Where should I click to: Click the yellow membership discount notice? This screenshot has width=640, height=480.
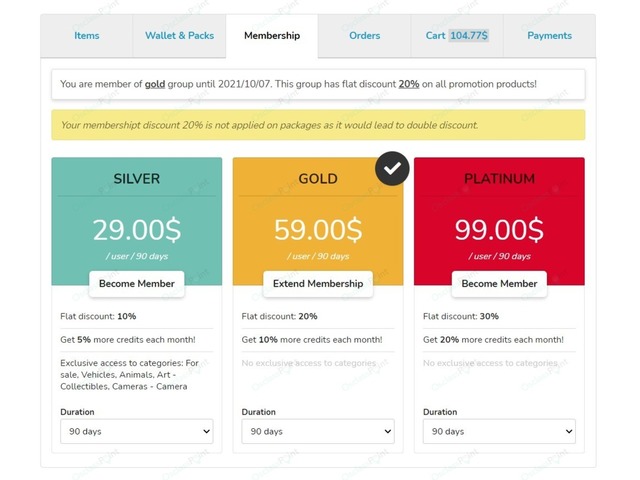click(318, 125)
